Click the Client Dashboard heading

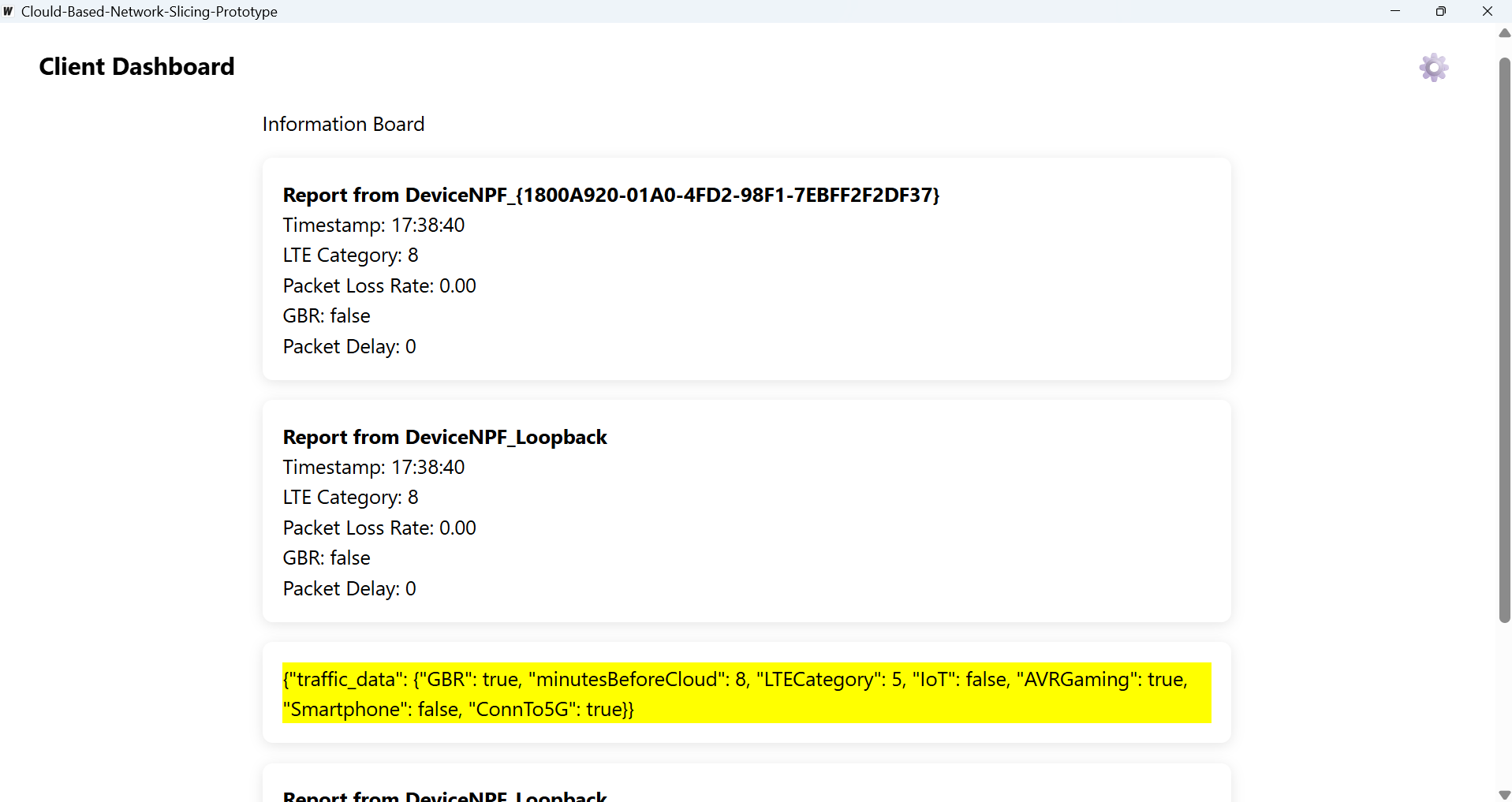[136, 67]
